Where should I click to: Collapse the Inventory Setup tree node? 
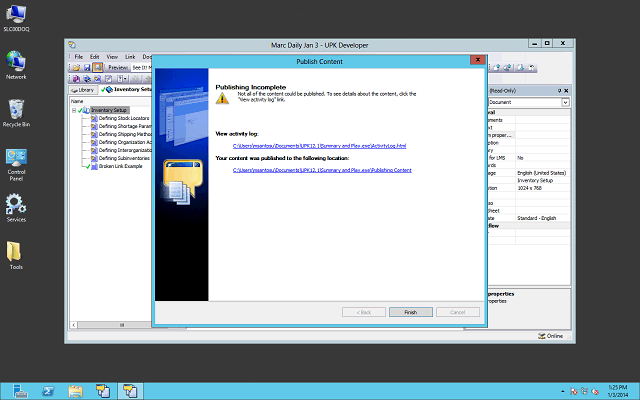[x=74, y=110]
